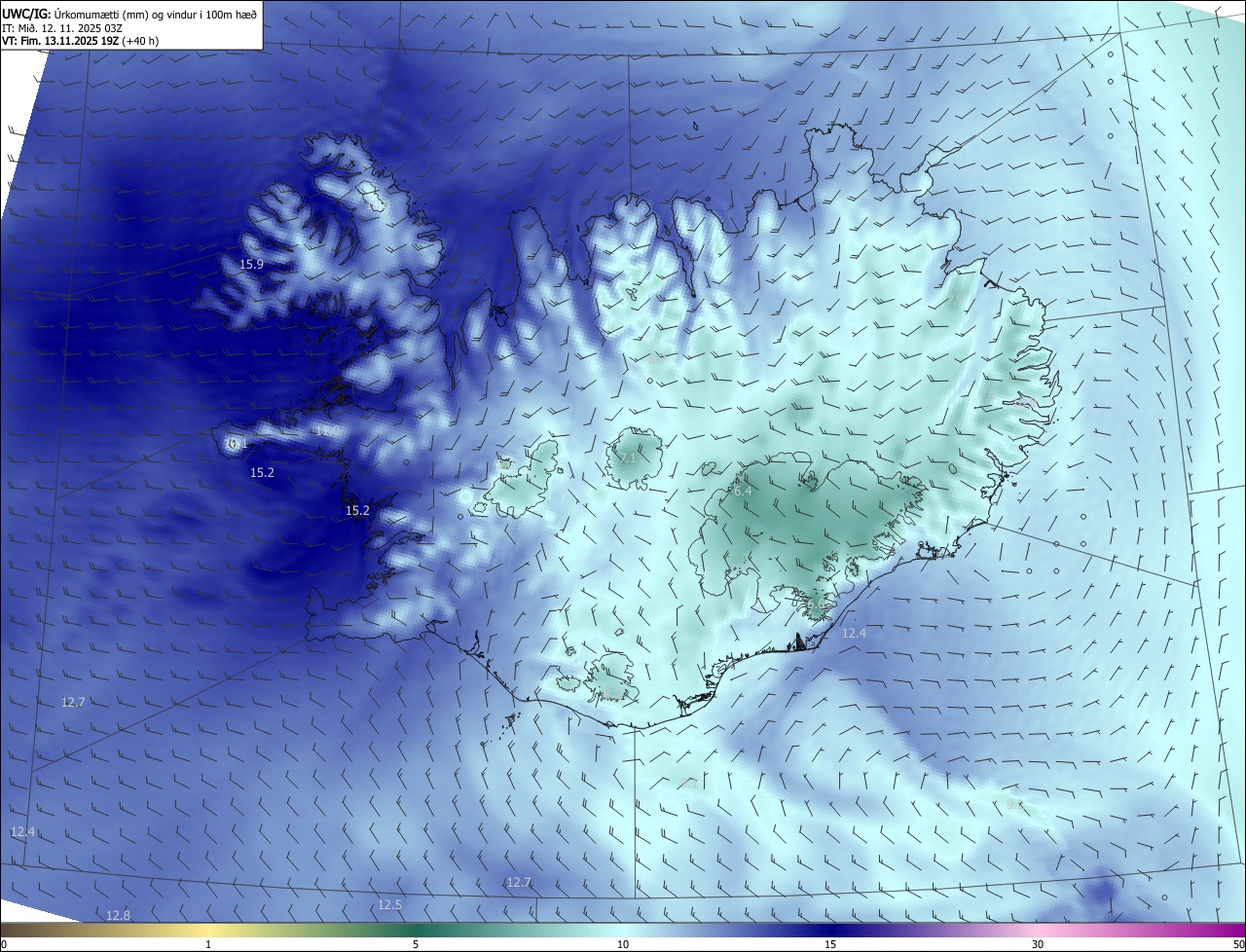Click the colorbar tick label 5

416,944
